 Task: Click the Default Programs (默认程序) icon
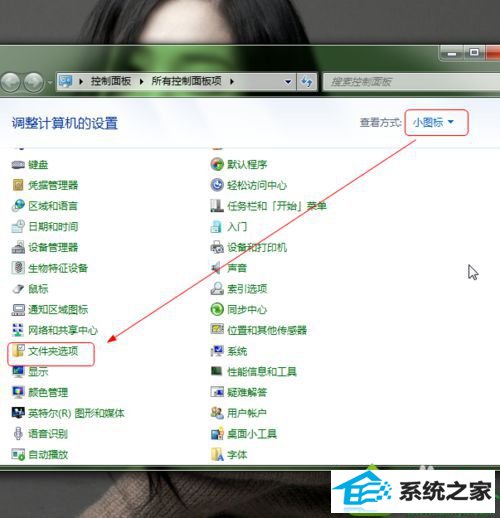pos(217,164)
